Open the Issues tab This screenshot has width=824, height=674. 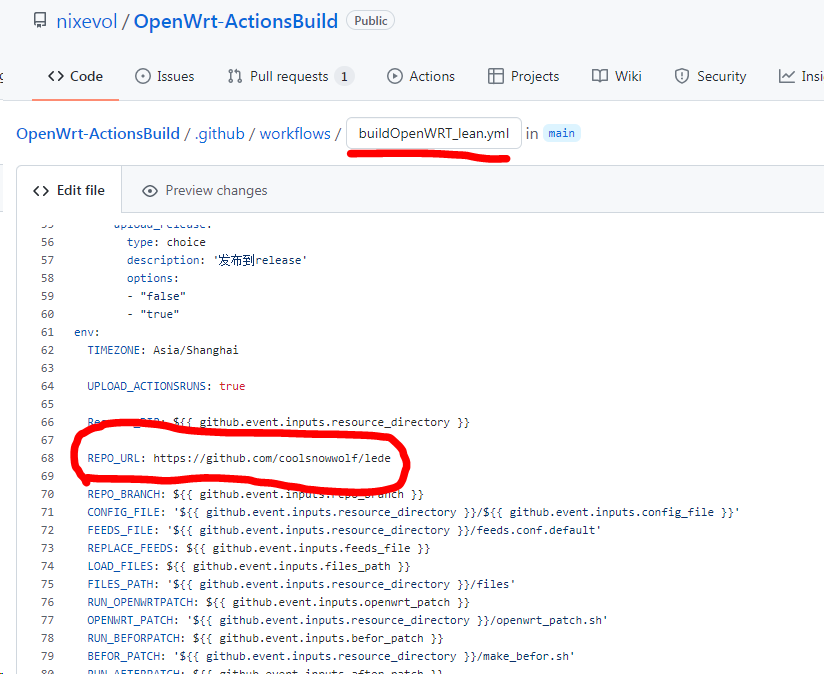(x=164, y=76)
